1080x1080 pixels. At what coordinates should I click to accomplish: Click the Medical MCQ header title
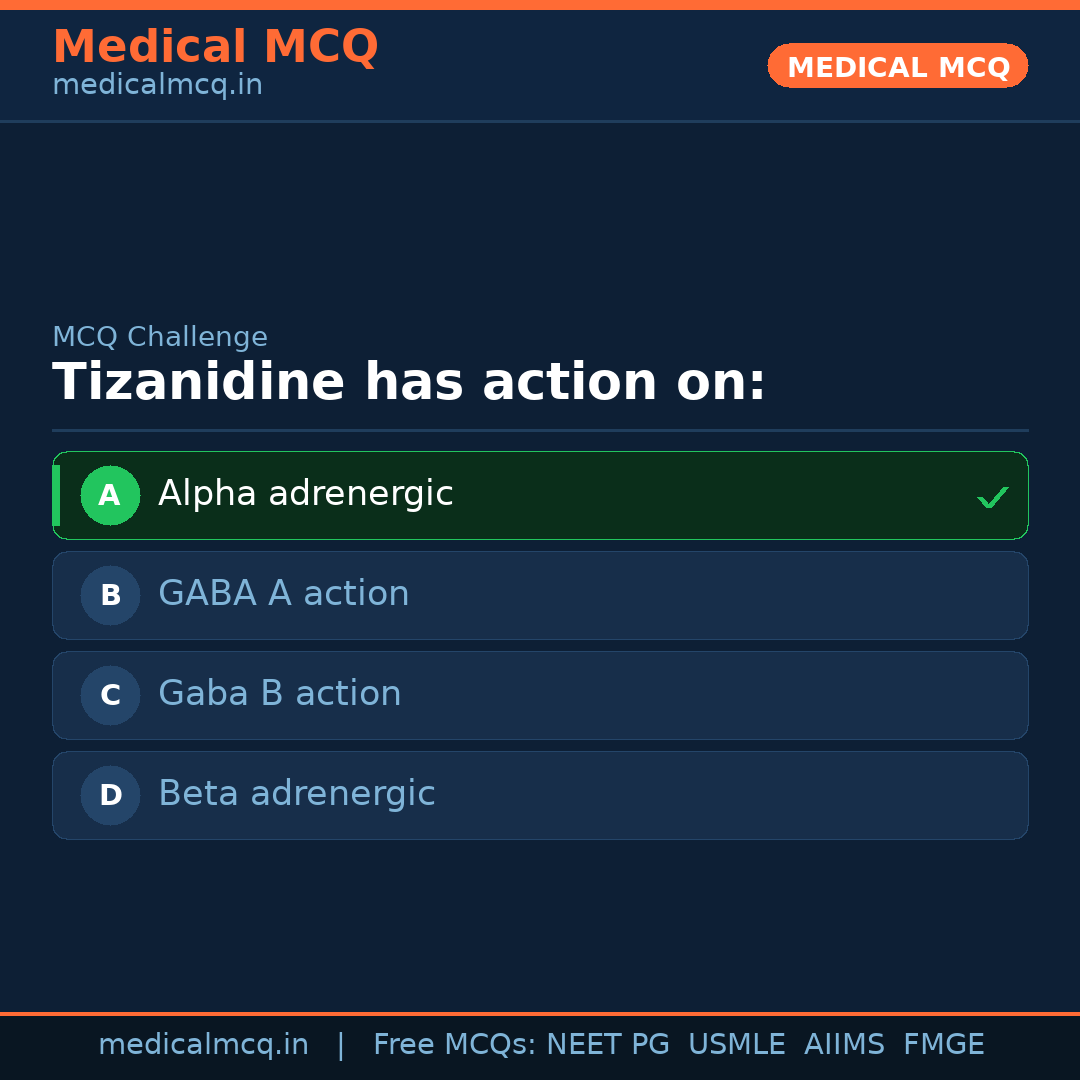coord(215,47)
